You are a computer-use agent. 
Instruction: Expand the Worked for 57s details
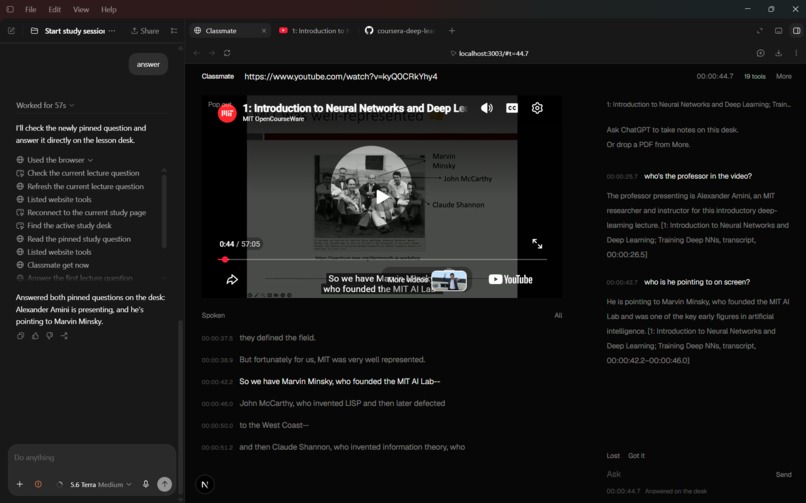pos(45,105)
